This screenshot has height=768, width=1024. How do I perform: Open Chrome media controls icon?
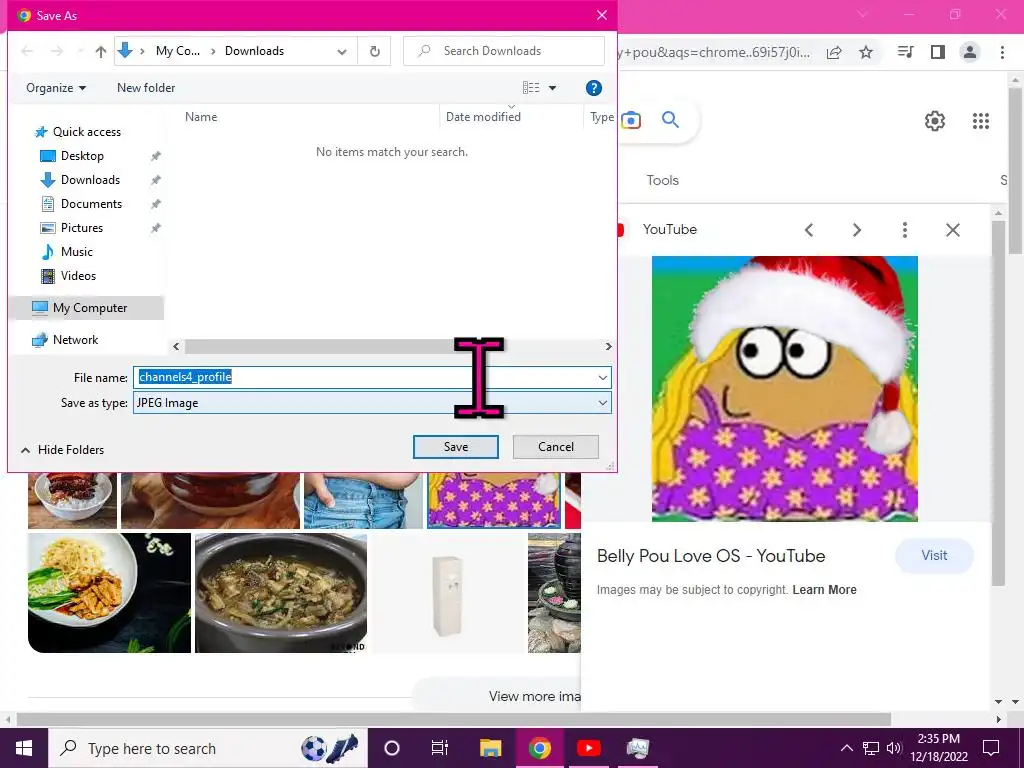coord(905,52)
